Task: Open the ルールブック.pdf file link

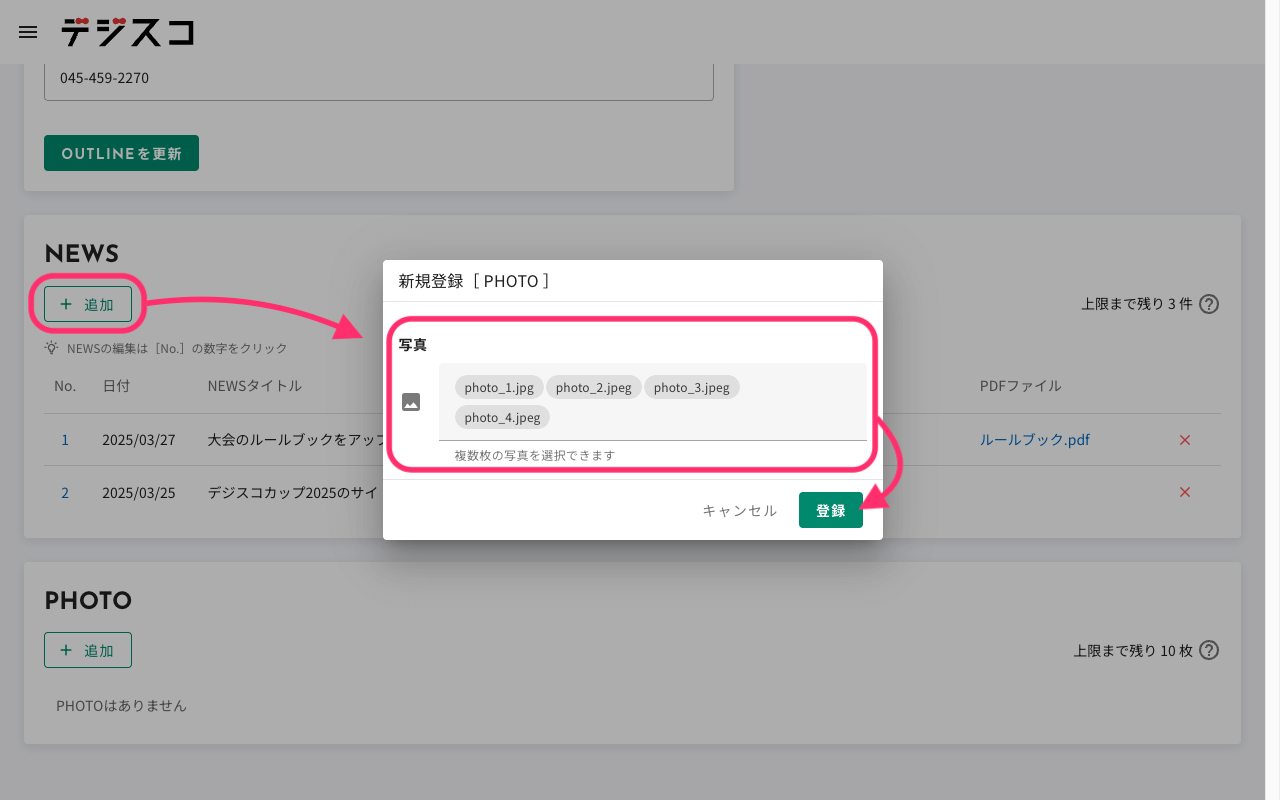Action: pos(1034,440)
